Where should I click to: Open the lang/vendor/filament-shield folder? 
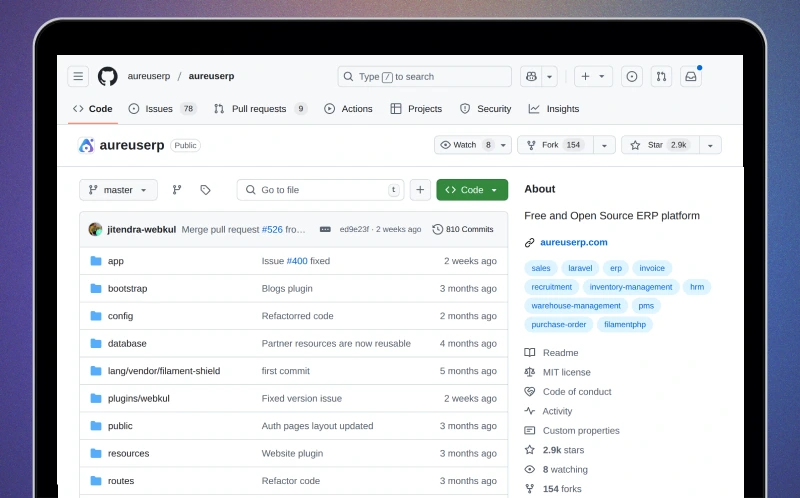pyautogui.click(x=164, y=371)
